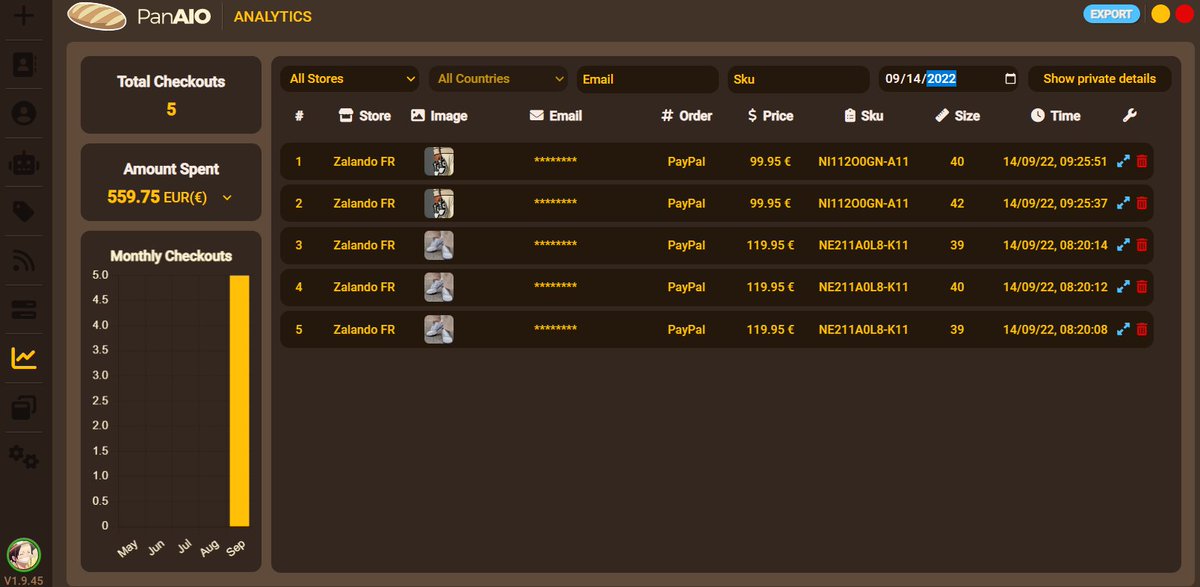Click the Time column header
This screenshot has height=587, width=1200.
[1055, 115]
